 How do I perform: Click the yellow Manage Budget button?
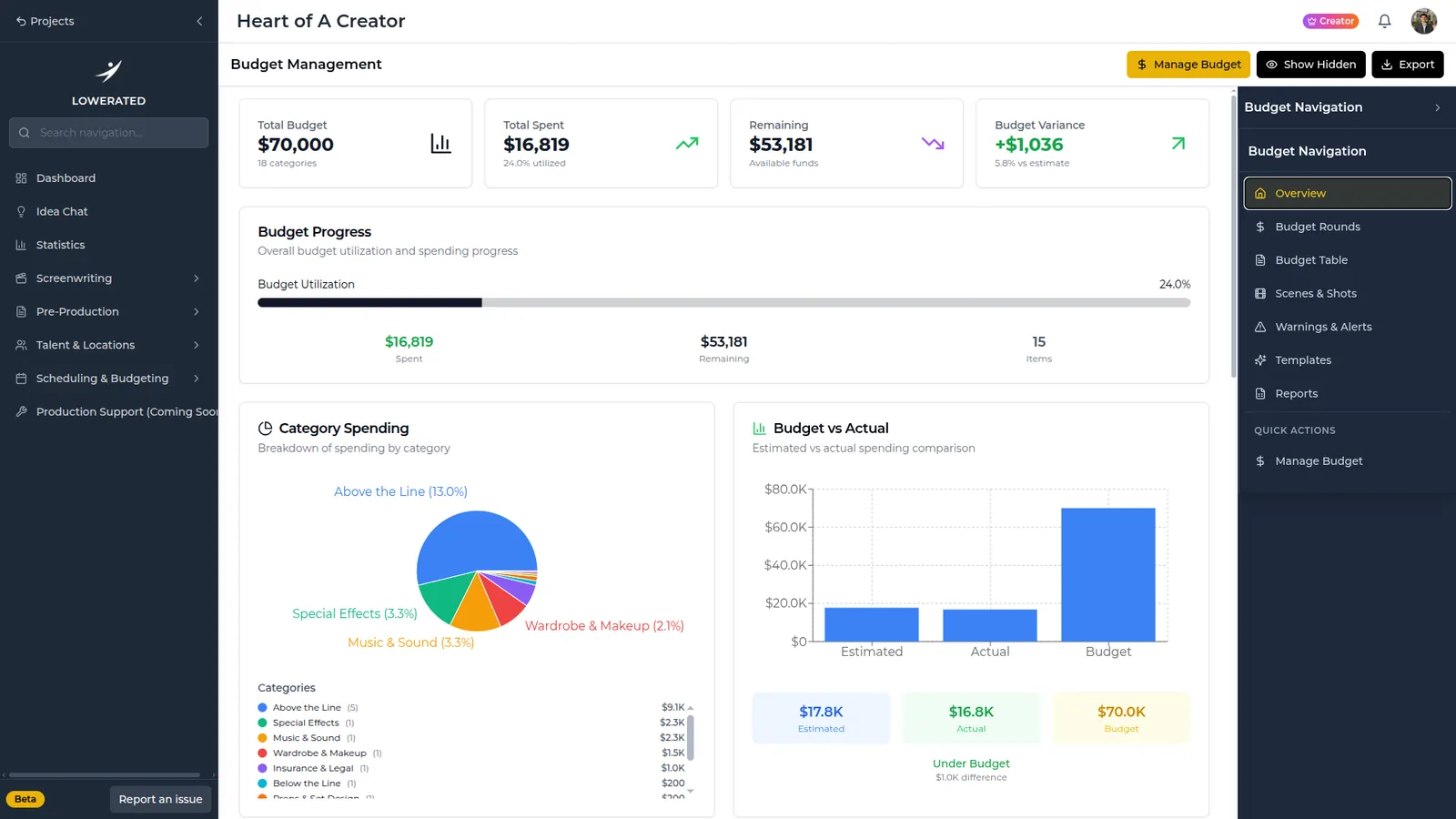pyautogui.click(x=1188, y=65)
